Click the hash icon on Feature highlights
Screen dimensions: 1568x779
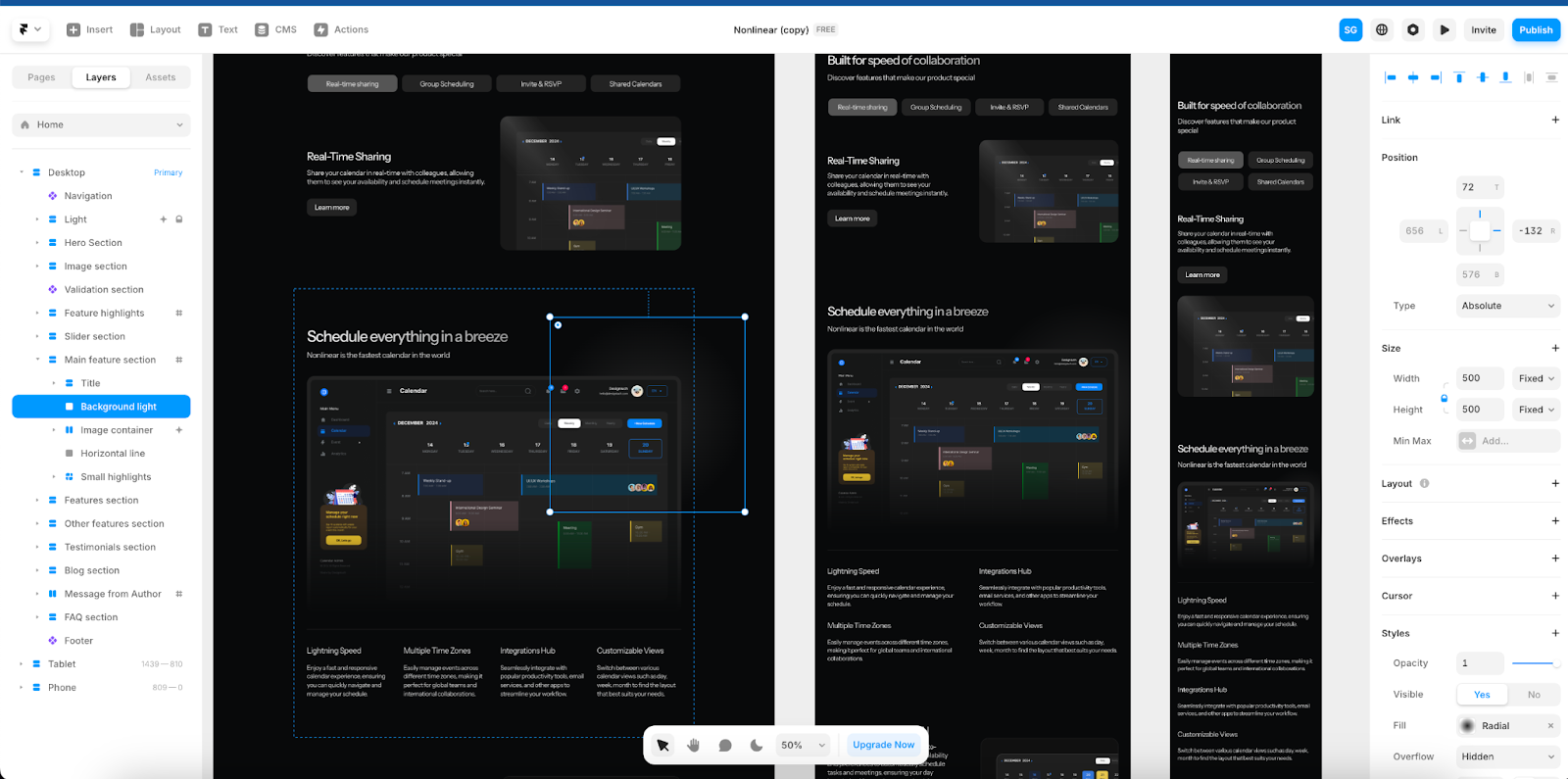coord(179,314)
